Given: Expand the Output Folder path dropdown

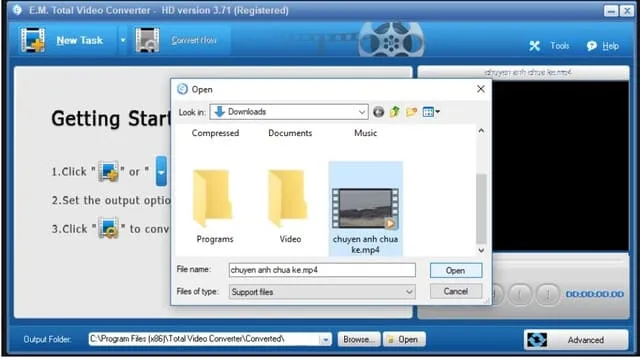Looking at the screenshot, I should [325, 340].
